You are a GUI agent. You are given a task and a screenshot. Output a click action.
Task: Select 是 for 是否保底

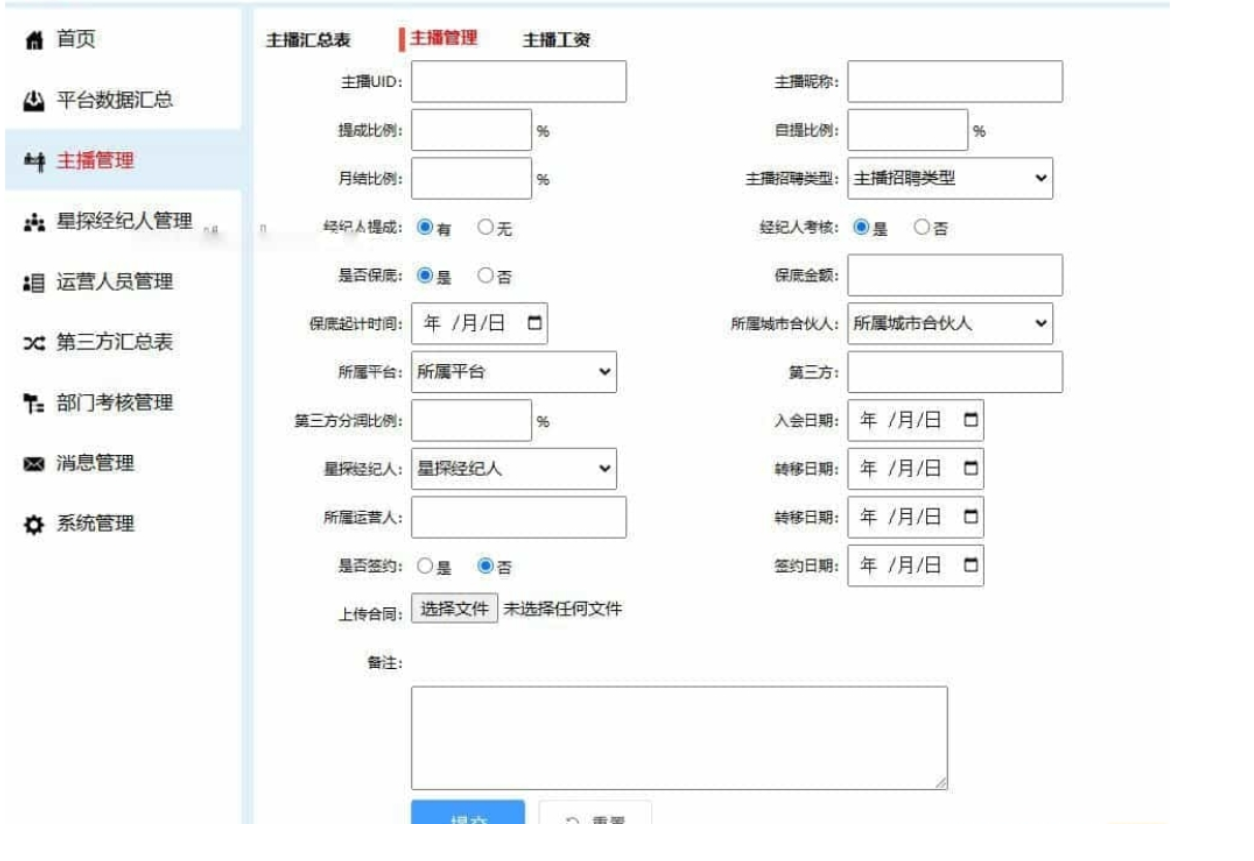point(424,275)
